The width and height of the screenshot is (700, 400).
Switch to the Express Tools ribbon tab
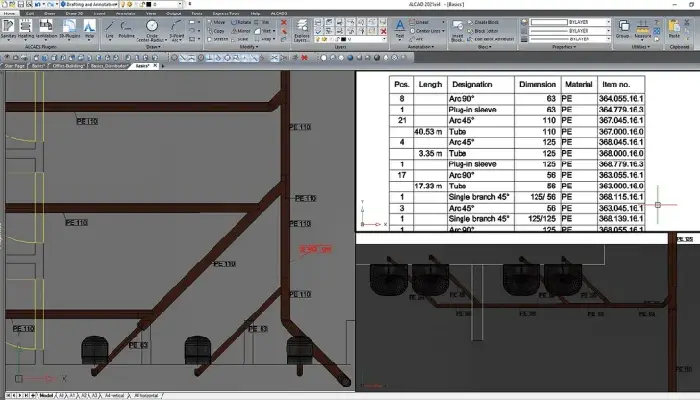tap(226, 13)
